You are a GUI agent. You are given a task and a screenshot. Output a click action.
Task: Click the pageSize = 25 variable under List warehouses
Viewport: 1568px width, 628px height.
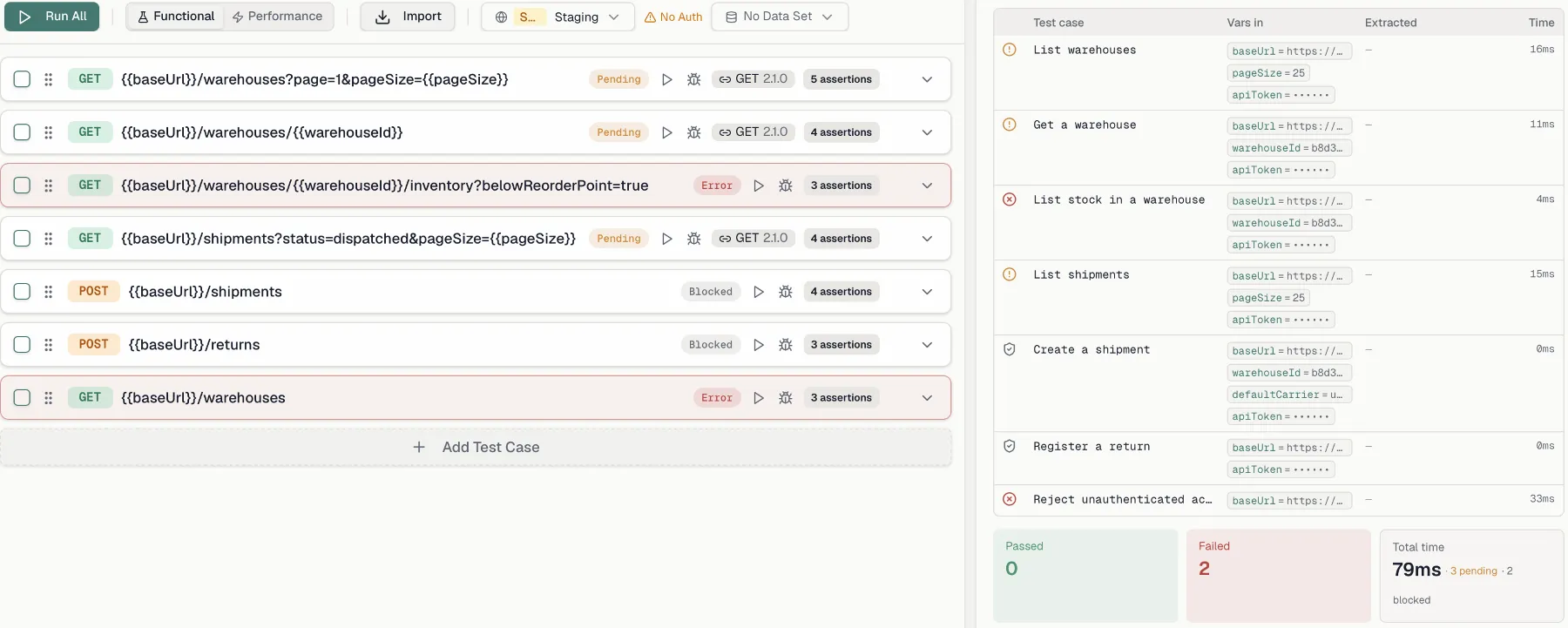pyautogui.click(x=1268, y=73)
